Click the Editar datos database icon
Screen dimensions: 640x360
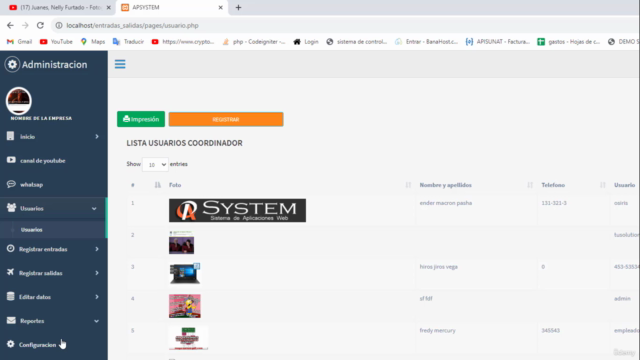click(x=11, y=296)
